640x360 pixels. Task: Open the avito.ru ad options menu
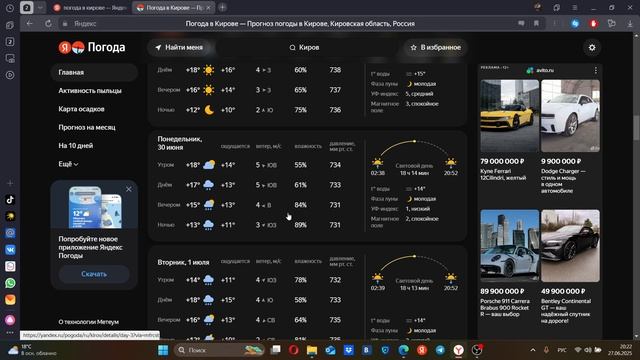coord(596,70)
